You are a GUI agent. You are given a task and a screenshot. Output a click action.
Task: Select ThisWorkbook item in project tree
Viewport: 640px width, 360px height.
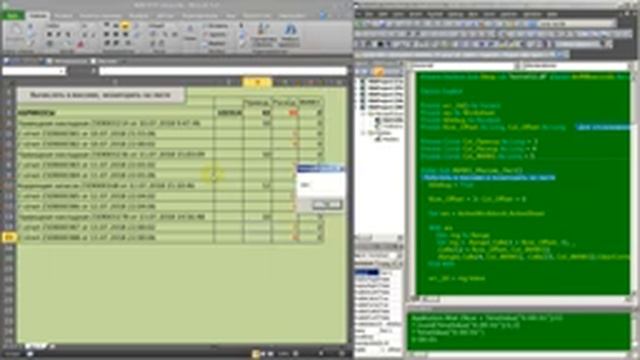coord(389,126)
